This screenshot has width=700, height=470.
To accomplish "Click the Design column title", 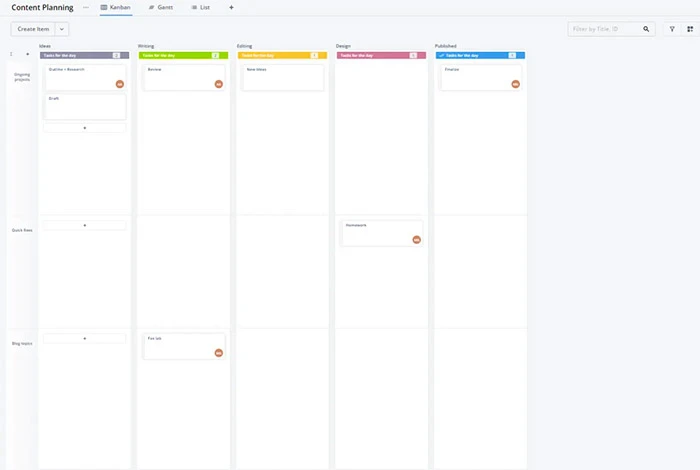I will (343, 46).
